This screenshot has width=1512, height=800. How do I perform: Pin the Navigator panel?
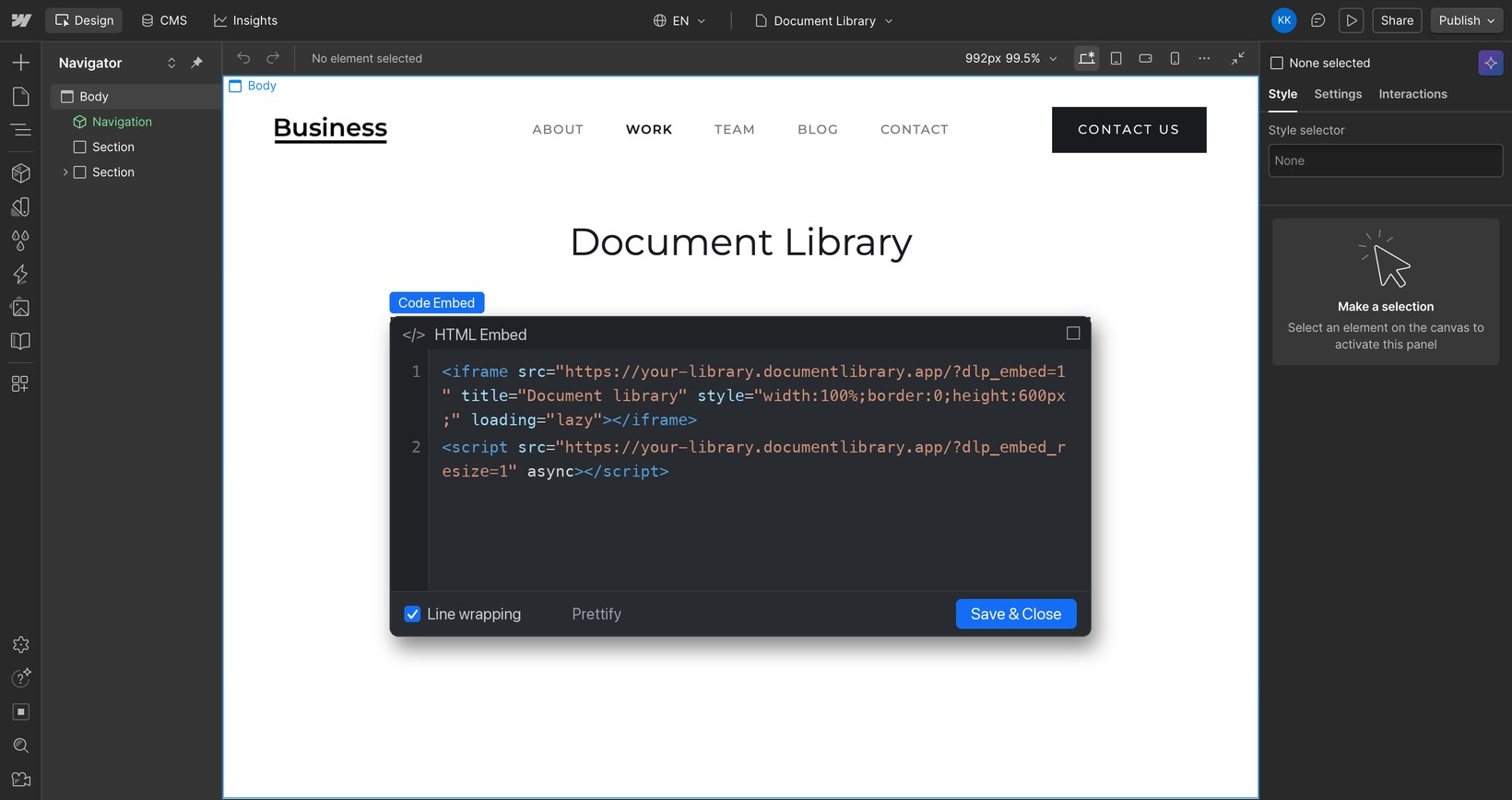(196, 63)
